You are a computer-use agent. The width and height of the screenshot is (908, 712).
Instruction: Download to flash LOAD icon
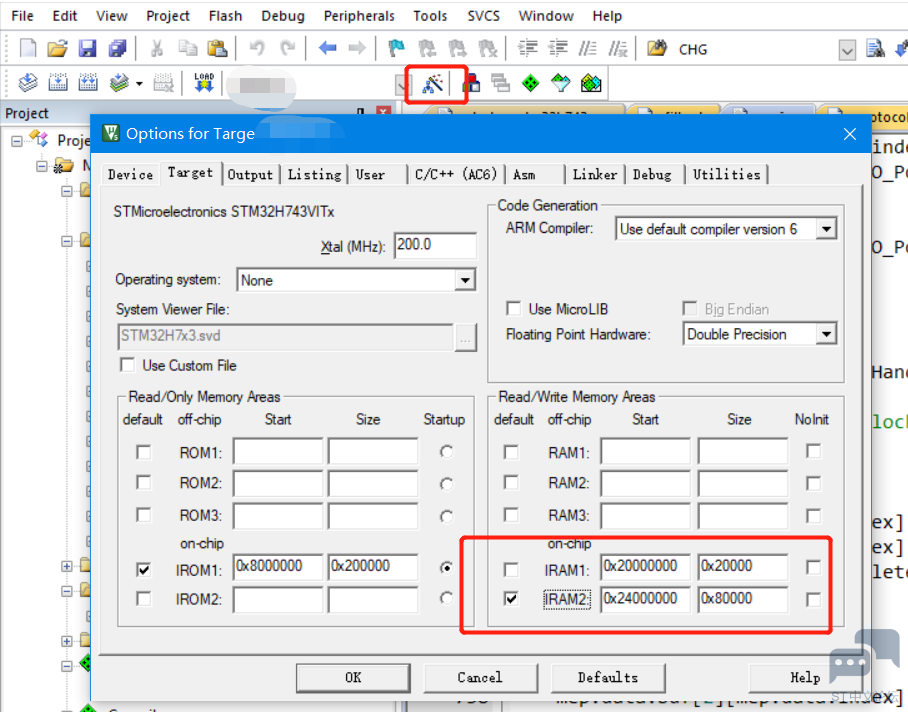tap(204, 83)
